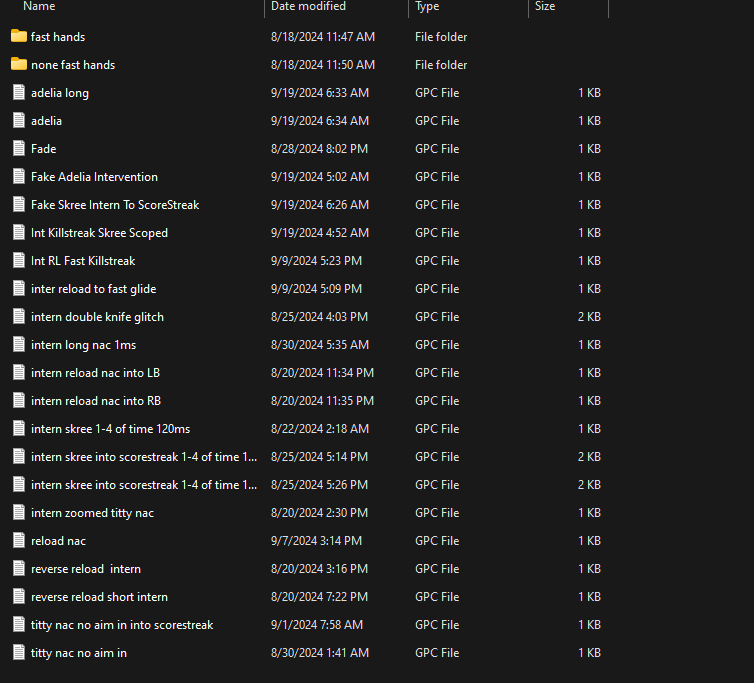The width and height of the screenshot is (754, 683).
Task: Click the 'none fast hands' folder icon
Action: 19,64
